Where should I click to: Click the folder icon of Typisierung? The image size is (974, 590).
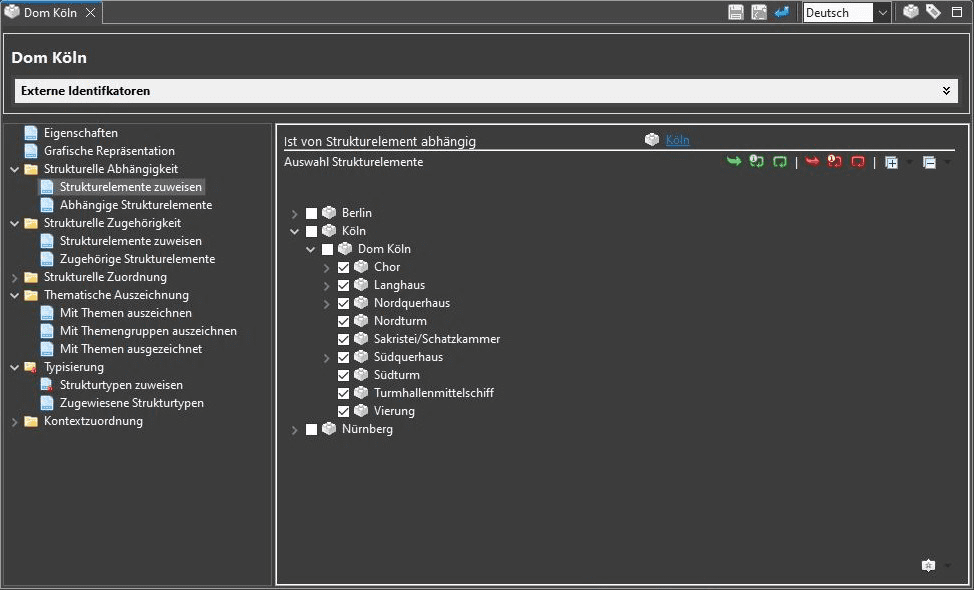[30, 367]
